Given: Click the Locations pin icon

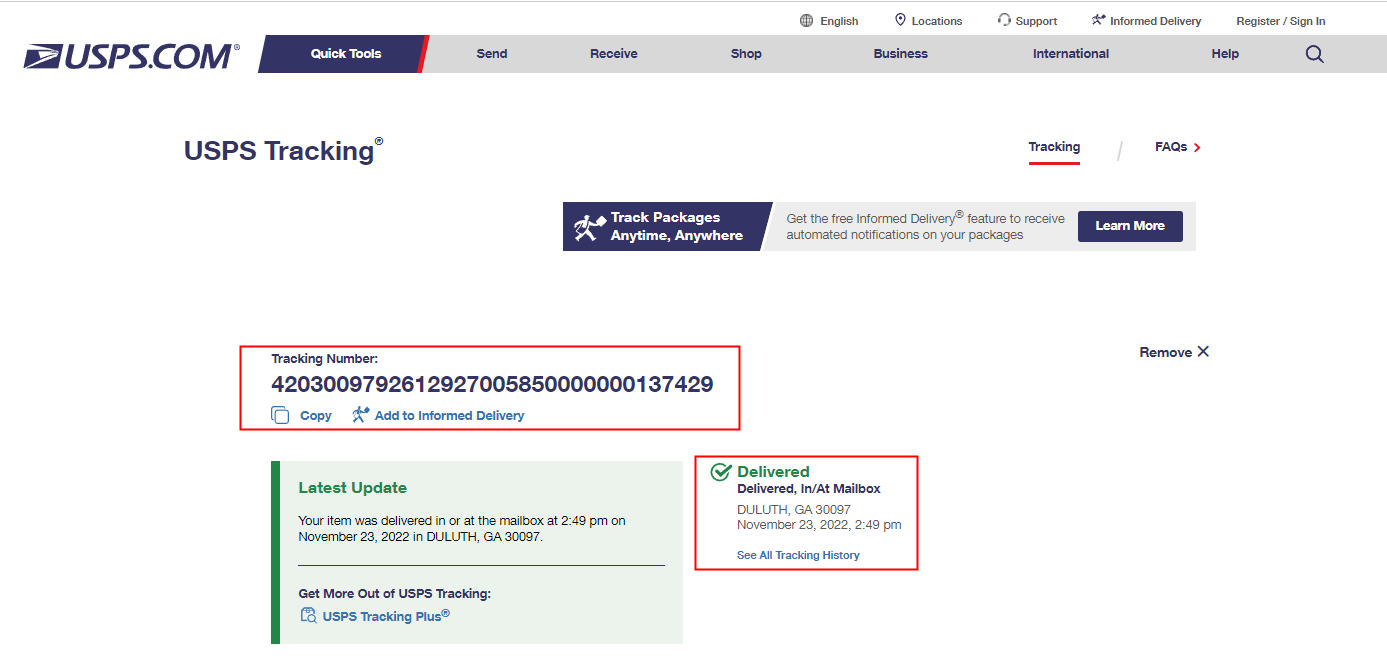Looking at the screenshot, I should [x=900, y=21].
